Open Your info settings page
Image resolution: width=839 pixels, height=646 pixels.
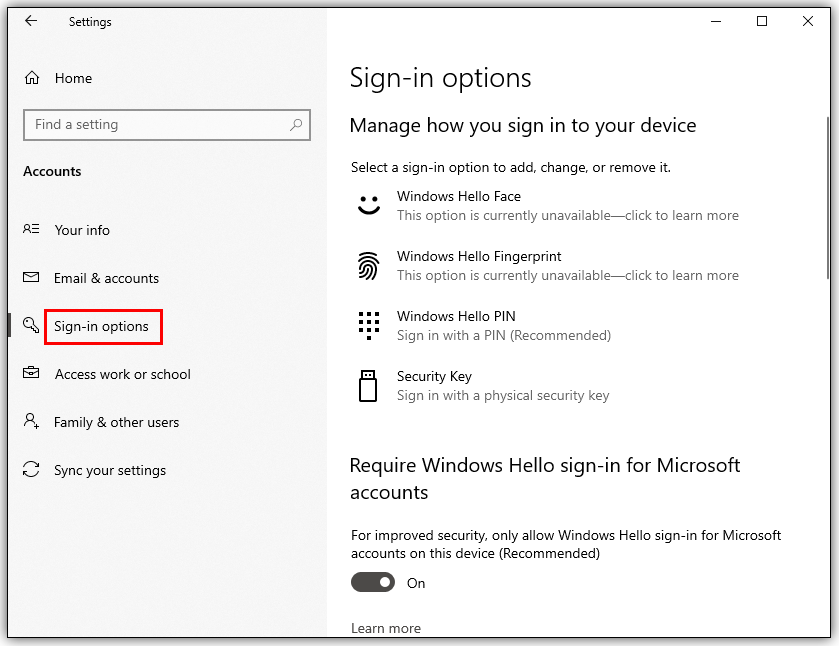[82, 230]
